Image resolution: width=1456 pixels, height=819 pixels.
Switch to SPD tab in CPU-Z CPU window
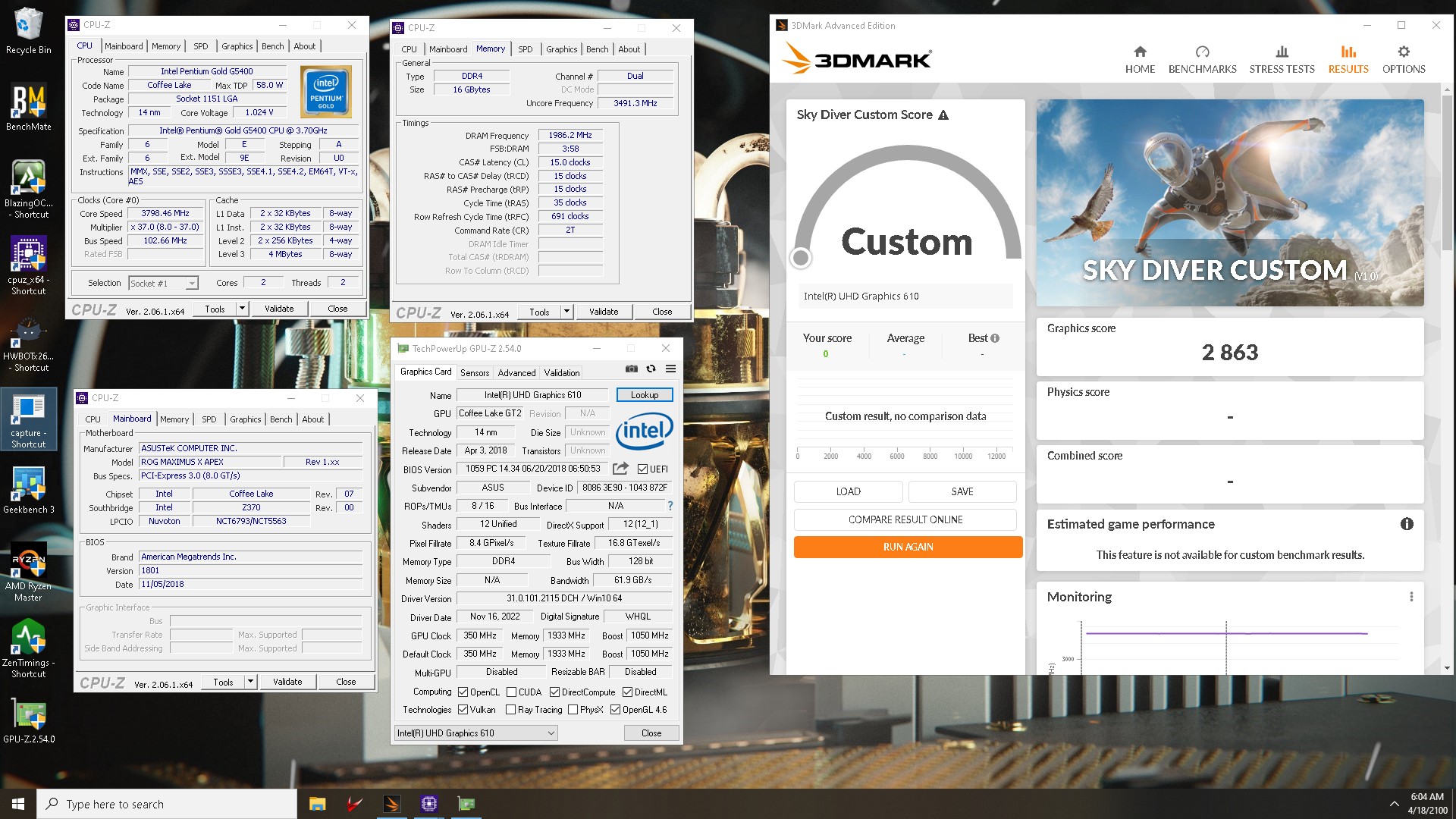tap(200, 46)
